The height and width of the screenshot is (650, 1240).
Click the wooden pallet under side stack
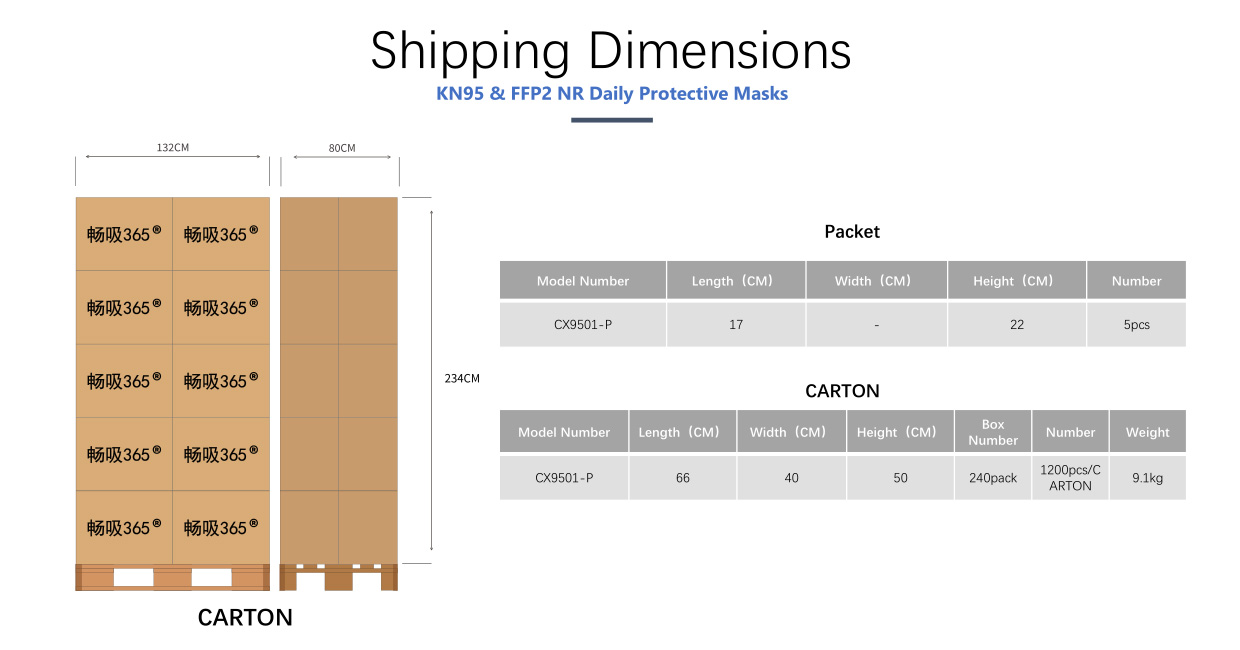click(x=339, y=577)
